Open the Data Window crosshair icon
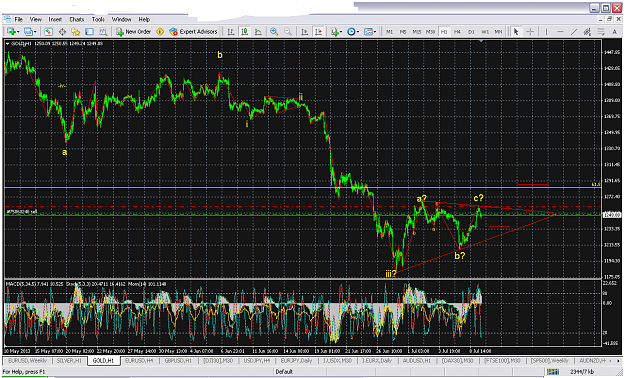 tap(62, 32)
